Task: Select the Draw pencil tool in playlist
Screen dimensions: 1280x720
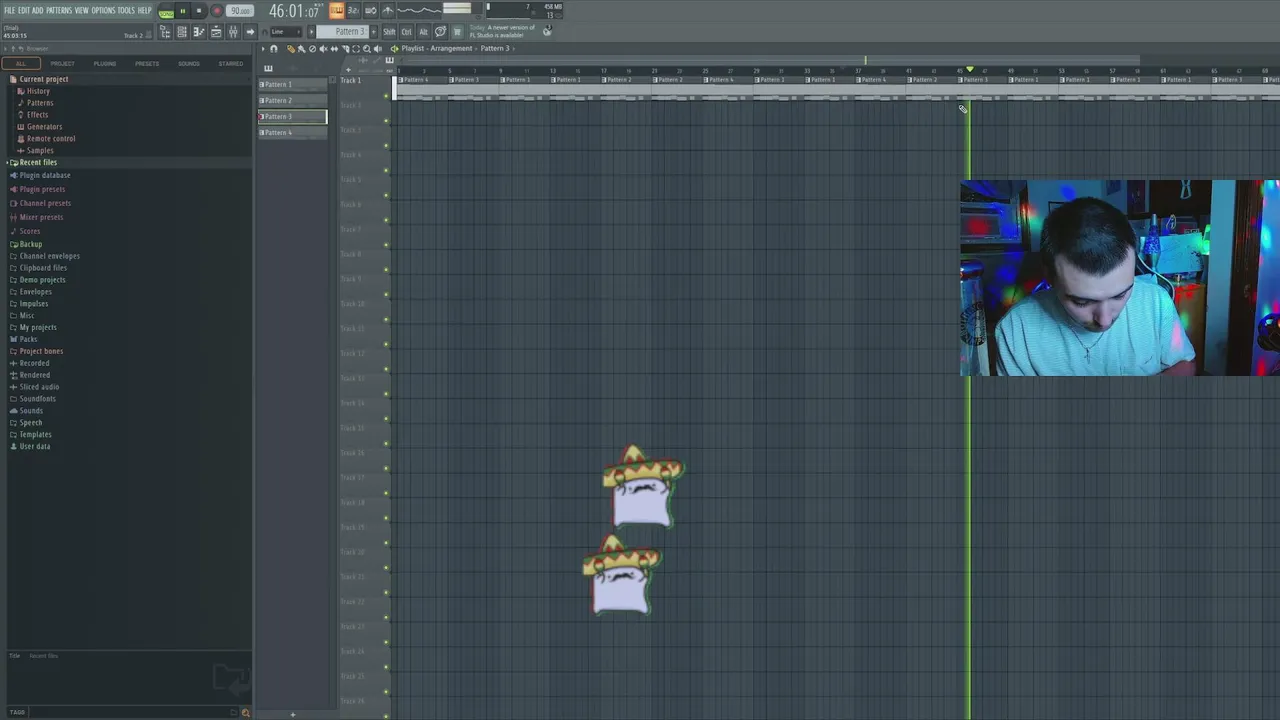Action: 290,48
